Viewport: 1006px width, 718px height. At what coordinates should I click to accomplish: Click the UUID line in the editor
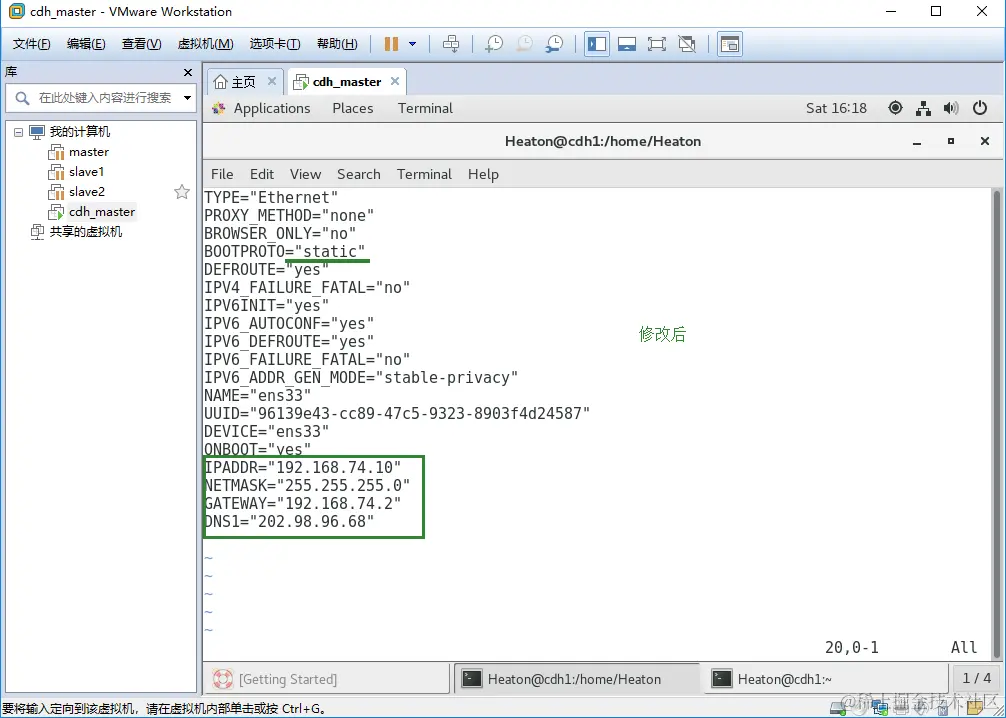397,413
